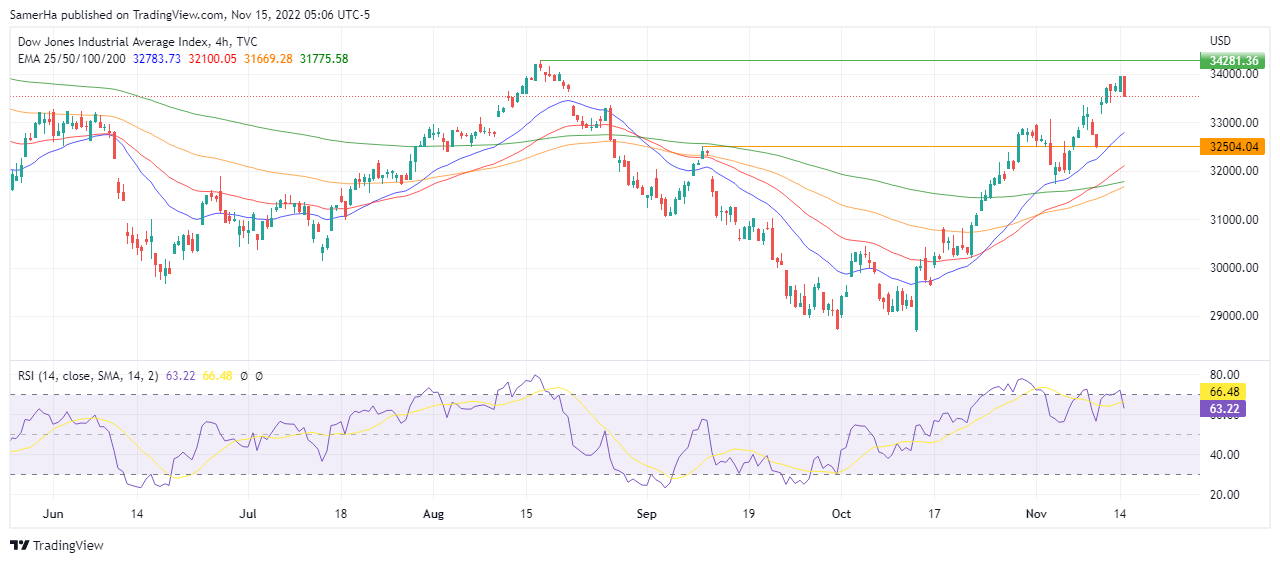Click the Aug label on the time axis

[433, 513]
